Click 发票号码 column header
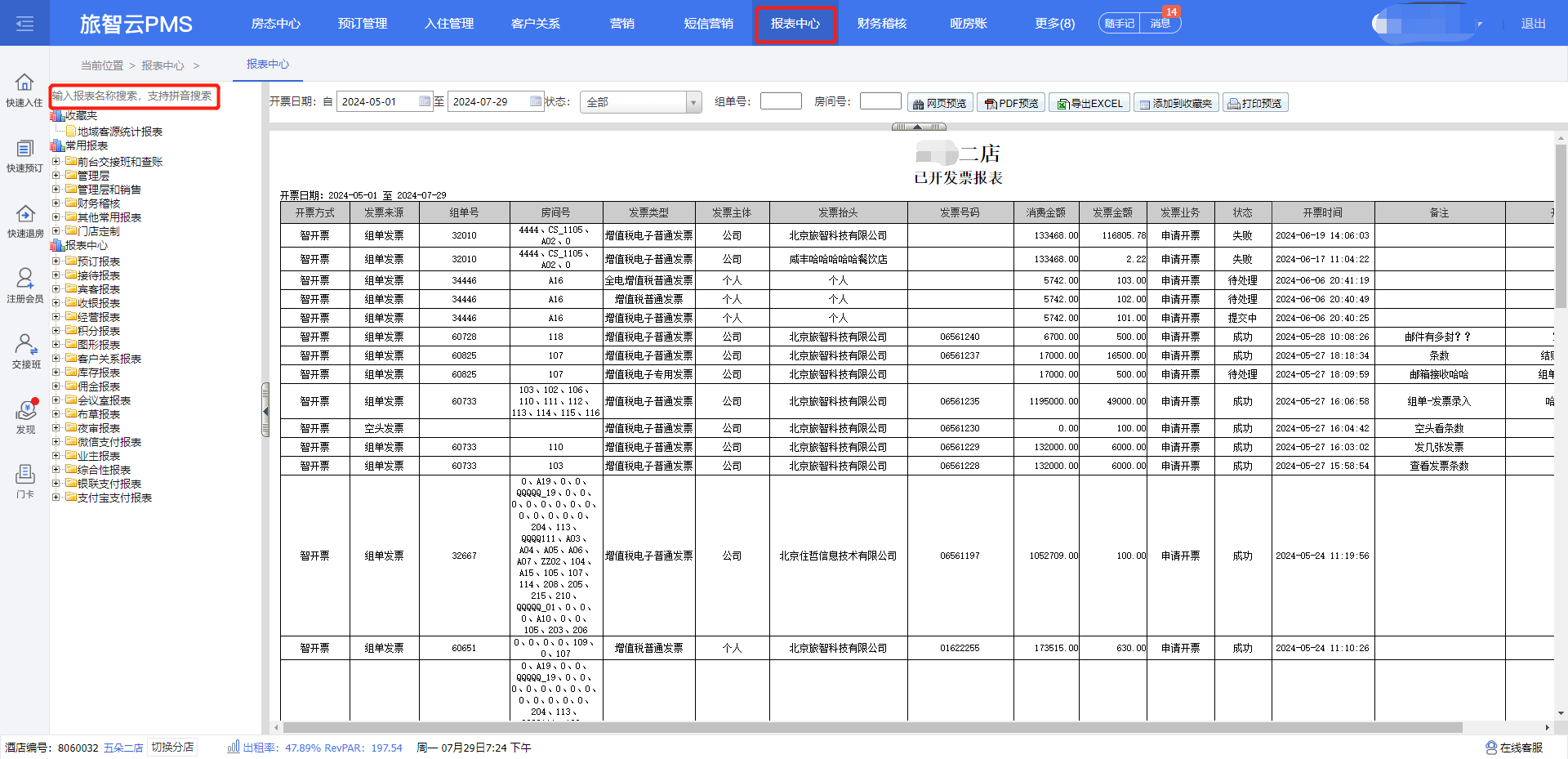1568x759 pixels. (x=960, y=212)
